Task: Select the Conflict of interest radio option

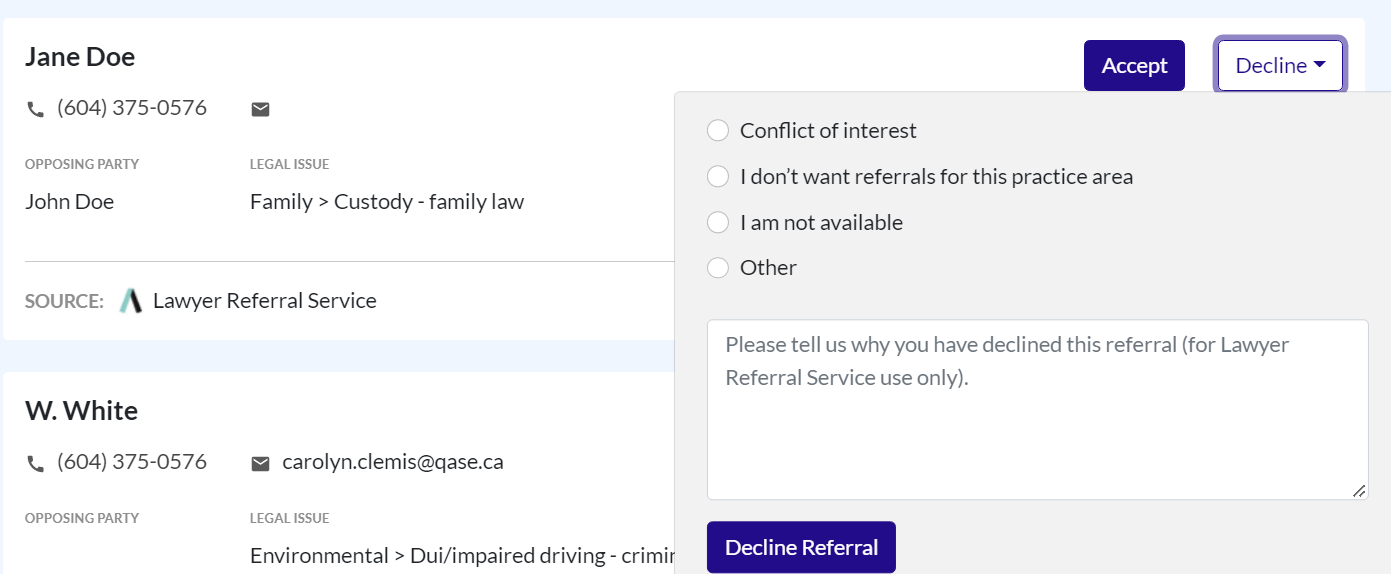Action: pyautogui.click(x=718, y=131)
